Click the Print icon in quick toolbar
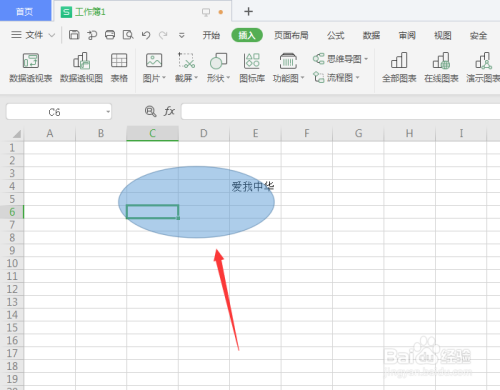The image size is (500, 390). (x=110, y=35)
